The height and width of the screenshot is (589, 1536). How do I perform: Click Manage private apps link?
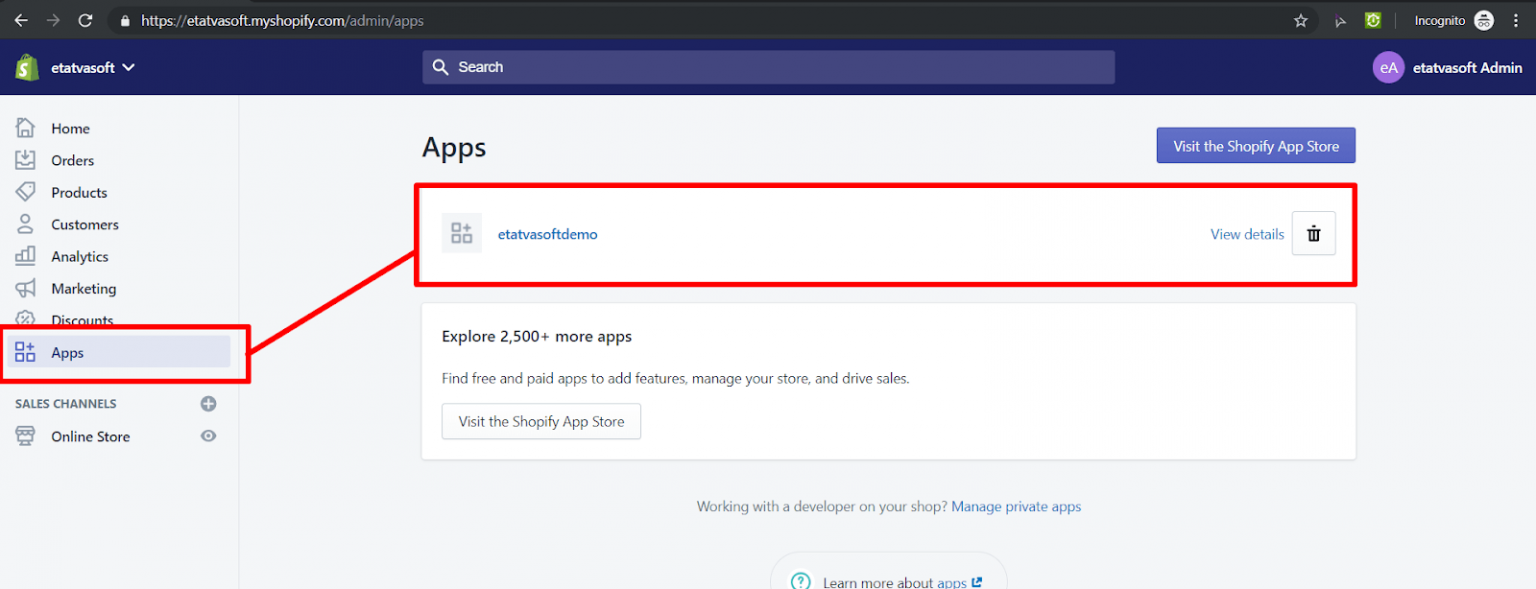[x=1016, y=506]
